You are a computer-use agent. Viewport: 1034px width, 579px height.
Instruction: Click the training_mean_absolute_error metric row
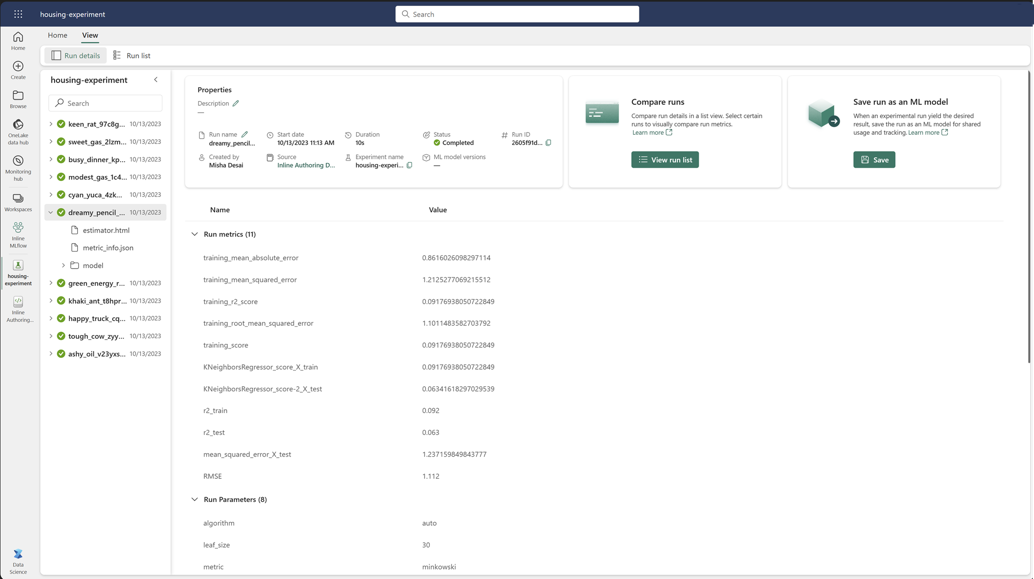593,258
